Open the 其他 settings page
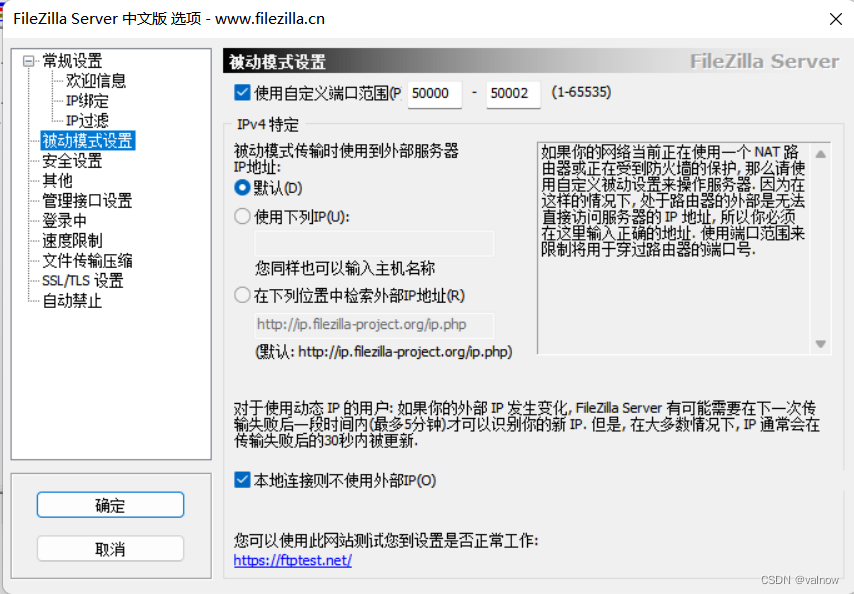The width and height of the screenshot is (854, 594). click(57, 181)
